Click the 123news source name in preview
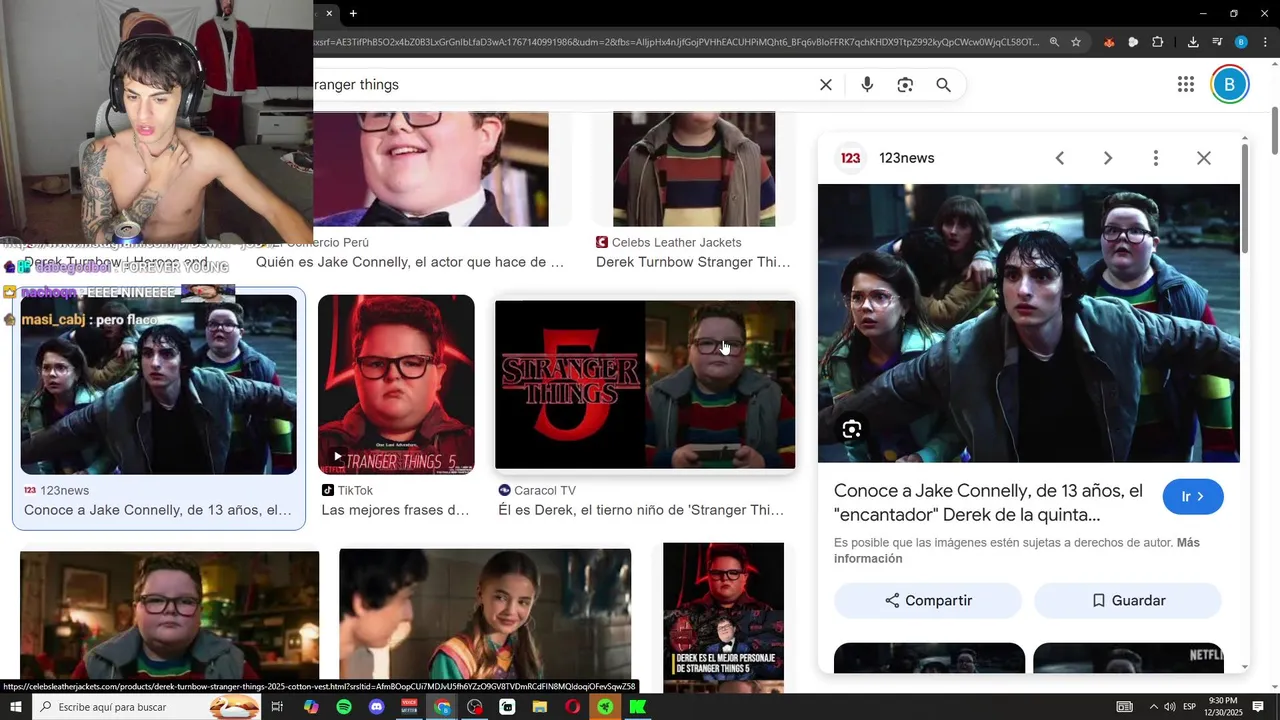The width and height of the screenshot is (1280, 720). (x=907, y=158)
